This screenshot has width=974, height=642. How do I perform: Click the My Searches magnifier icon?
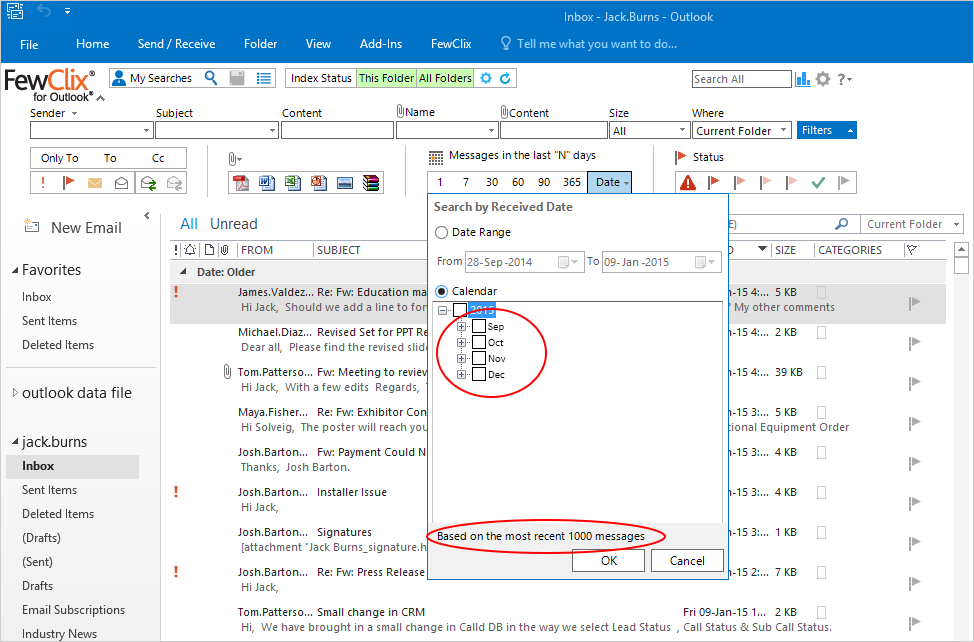211,78
